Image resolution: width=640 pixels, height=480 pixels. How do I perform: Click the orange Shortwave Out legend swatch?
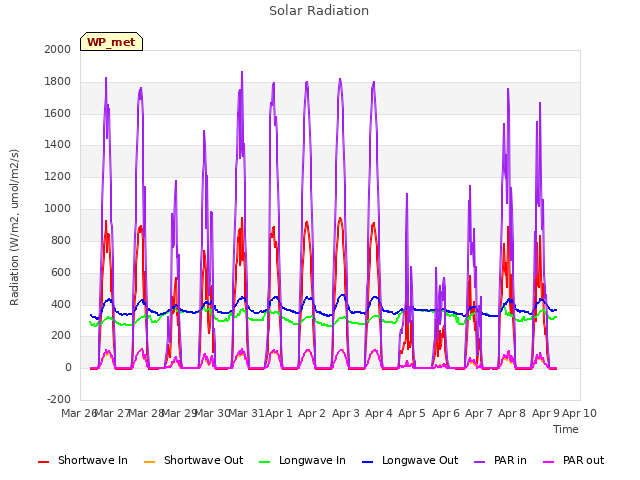click(149, 462)
